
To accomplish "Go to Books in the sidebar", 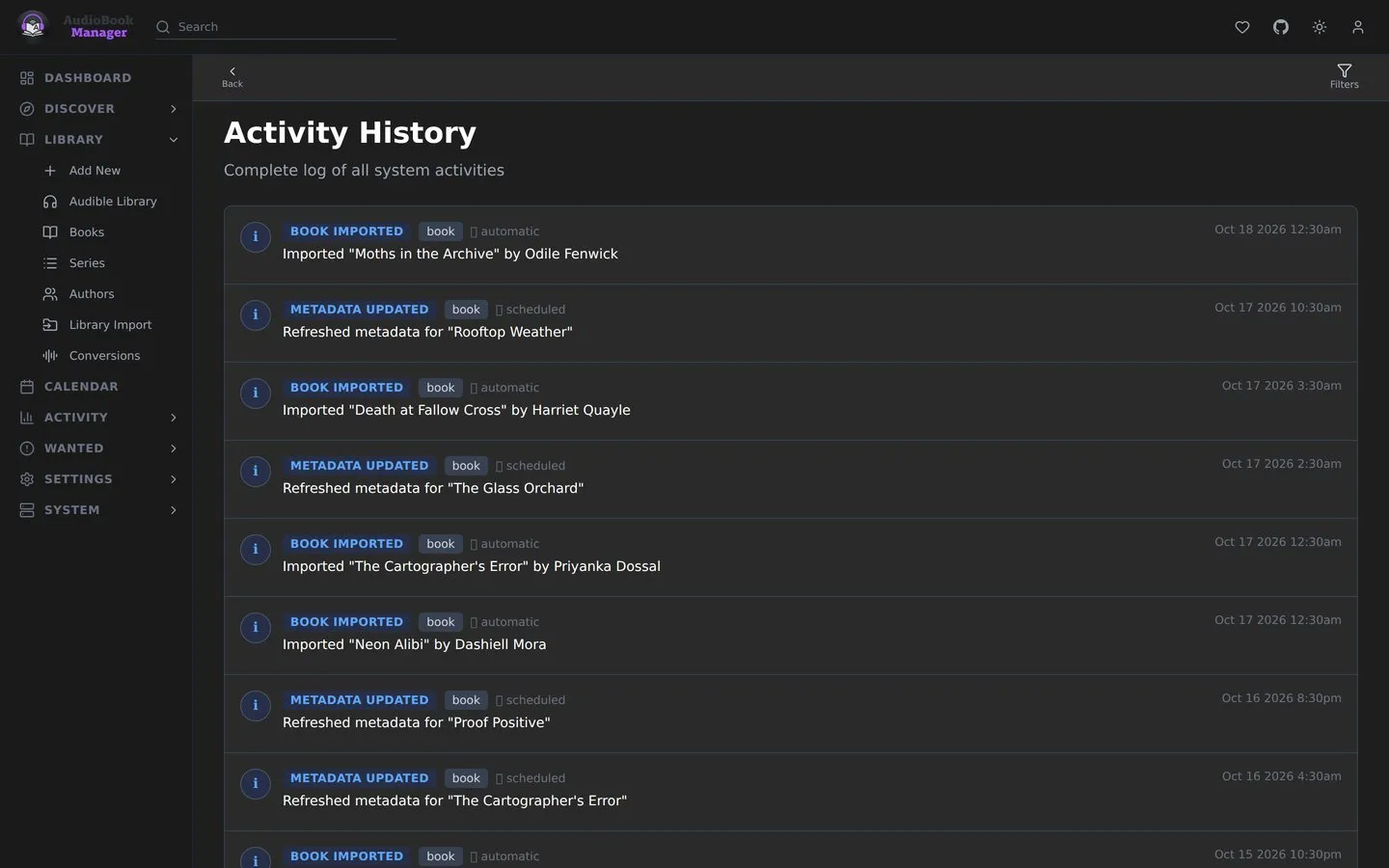I will click(x=87, y=232).
